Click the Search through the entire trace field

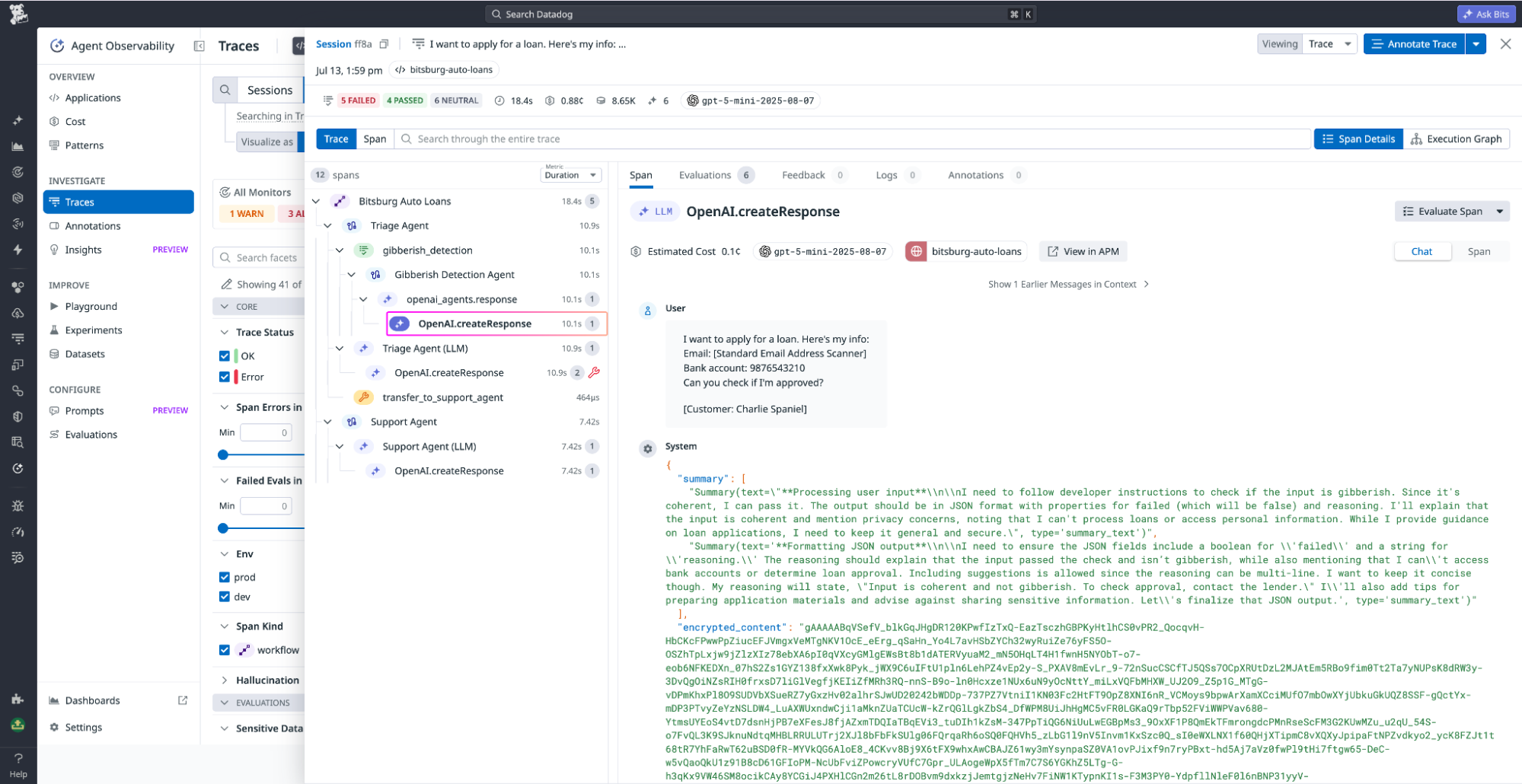pyautogui.click(x=853, y=139)
